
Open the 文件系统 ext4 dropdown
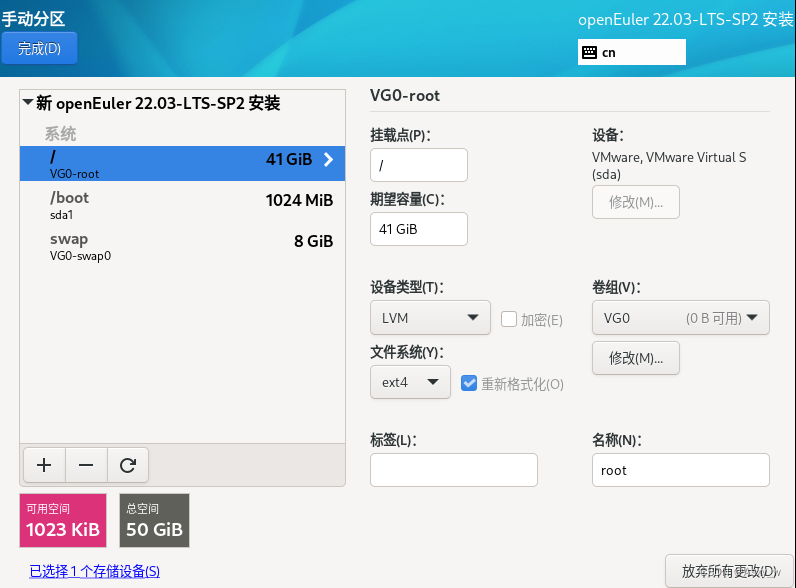(x=410, y=382)
